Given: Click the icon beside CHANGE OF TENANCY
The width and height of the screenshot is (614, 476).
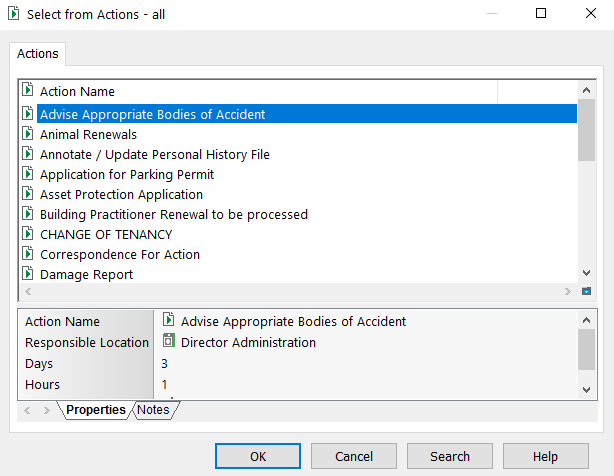Looking at the screenshot, I should [x=28, y=234].
